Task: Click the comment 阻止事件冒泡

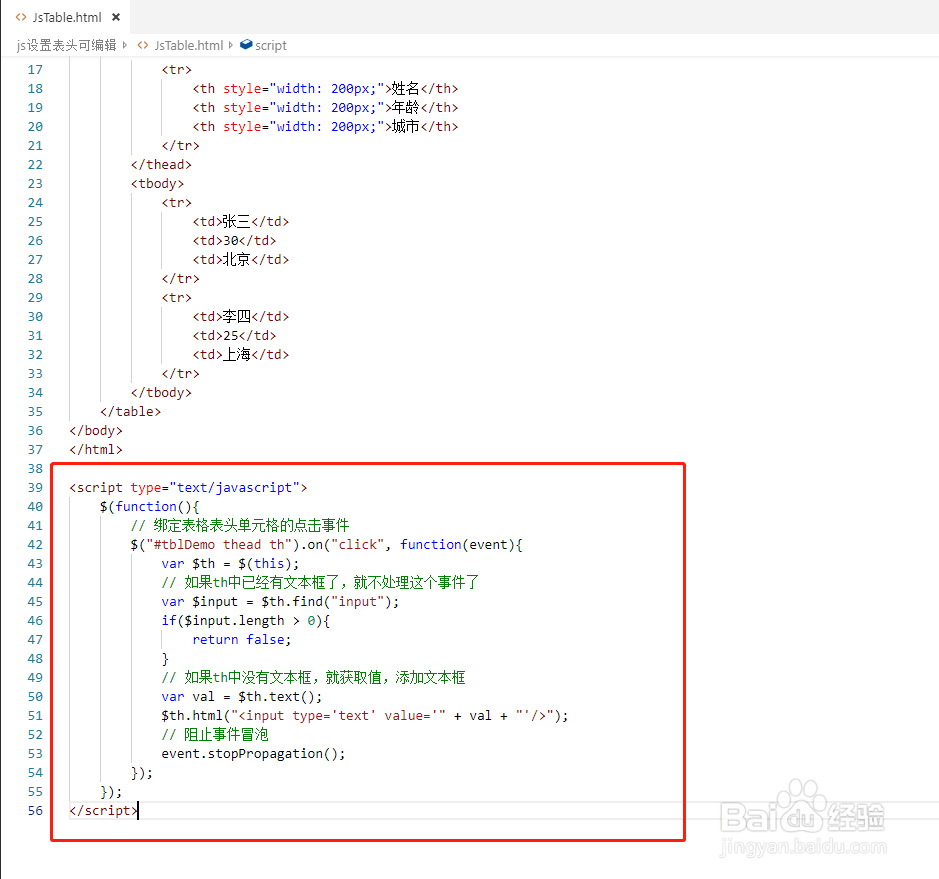Action: pyautogui.click(x=215, y=735)
